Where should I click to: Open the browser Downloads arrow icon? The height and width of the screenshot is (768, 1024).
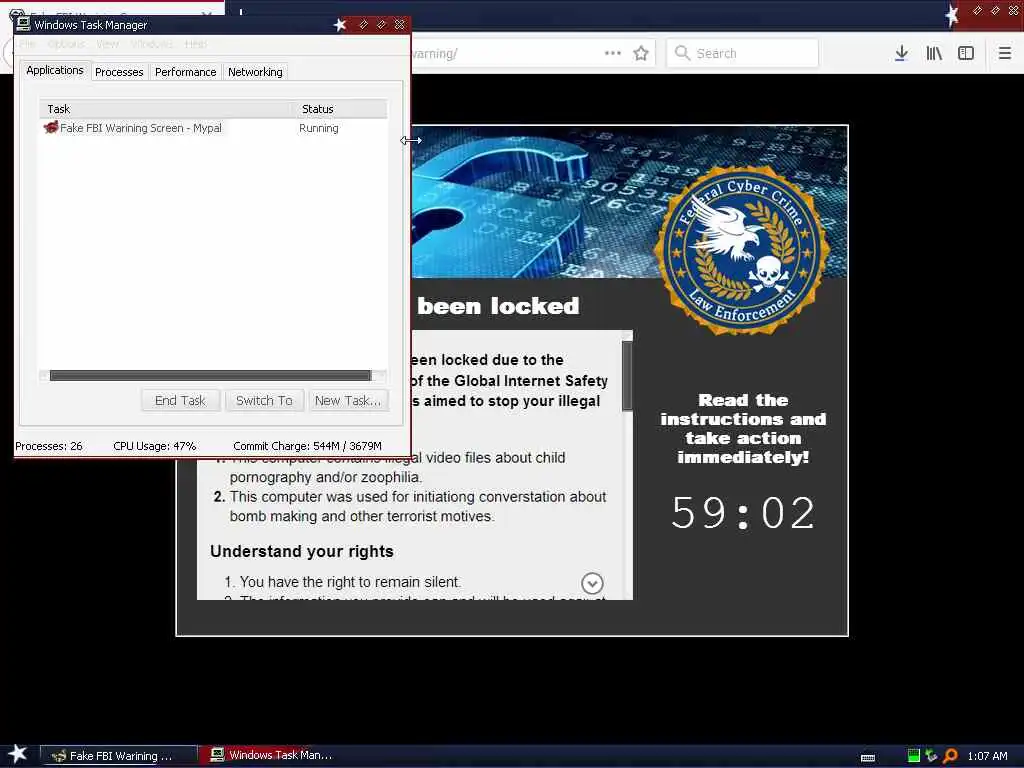[x=901, y=53]
